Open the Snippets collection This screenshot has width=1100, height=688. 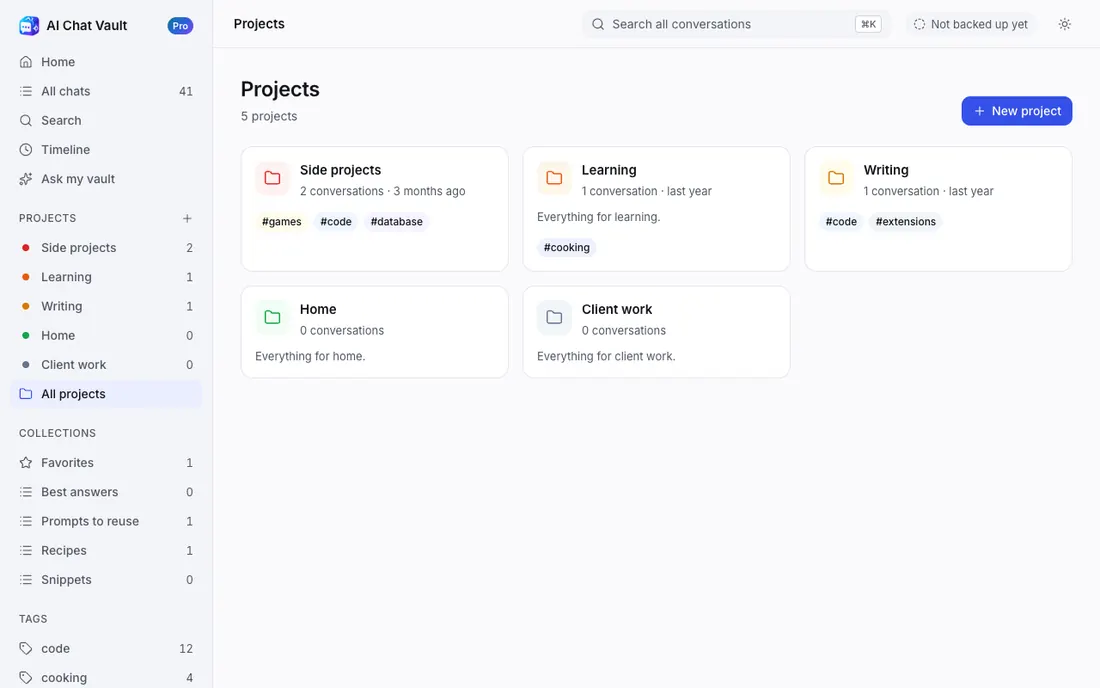point(106,580)
